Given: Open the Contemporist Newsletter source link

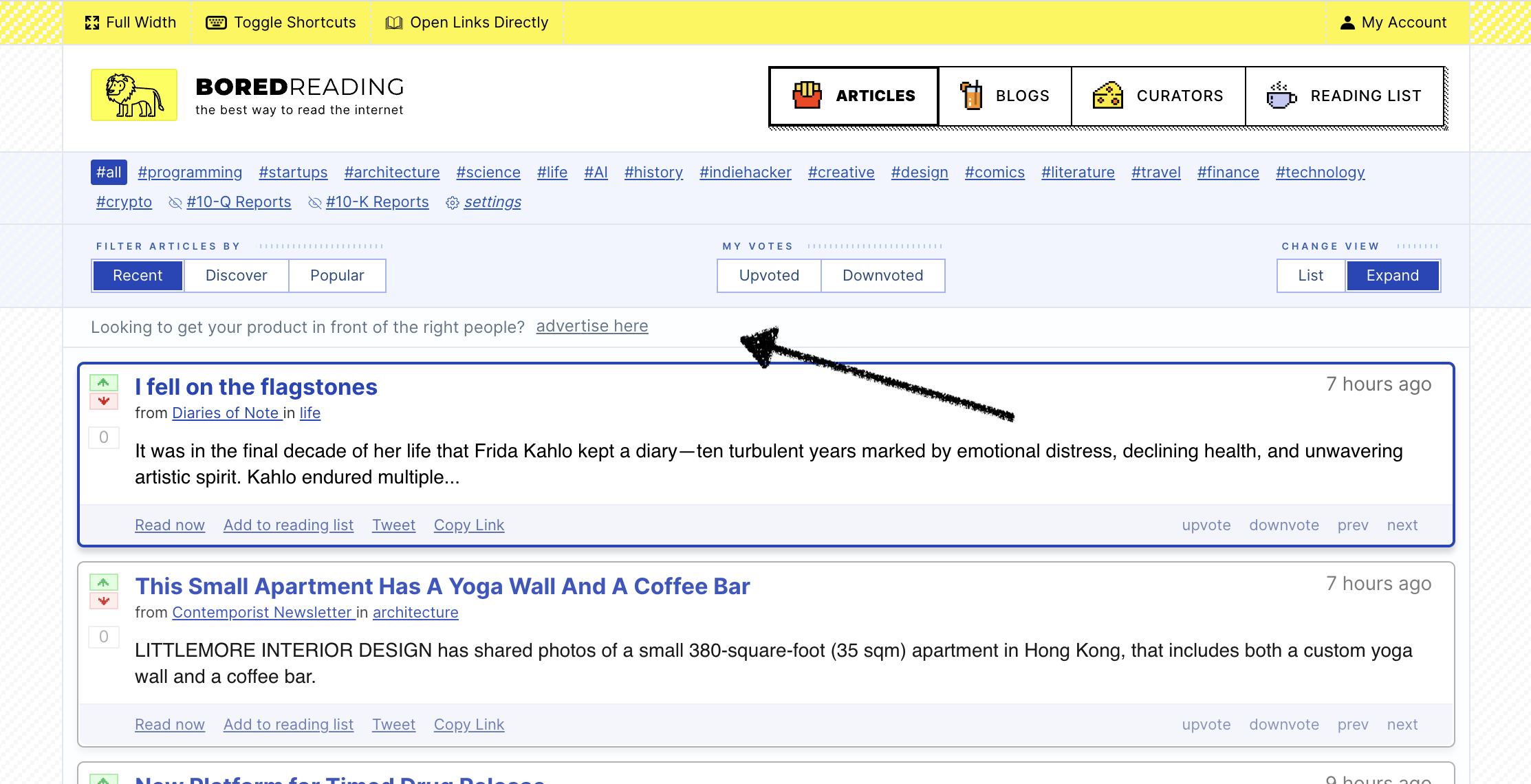Looking at the screenshot, I should tap(262, 613).
